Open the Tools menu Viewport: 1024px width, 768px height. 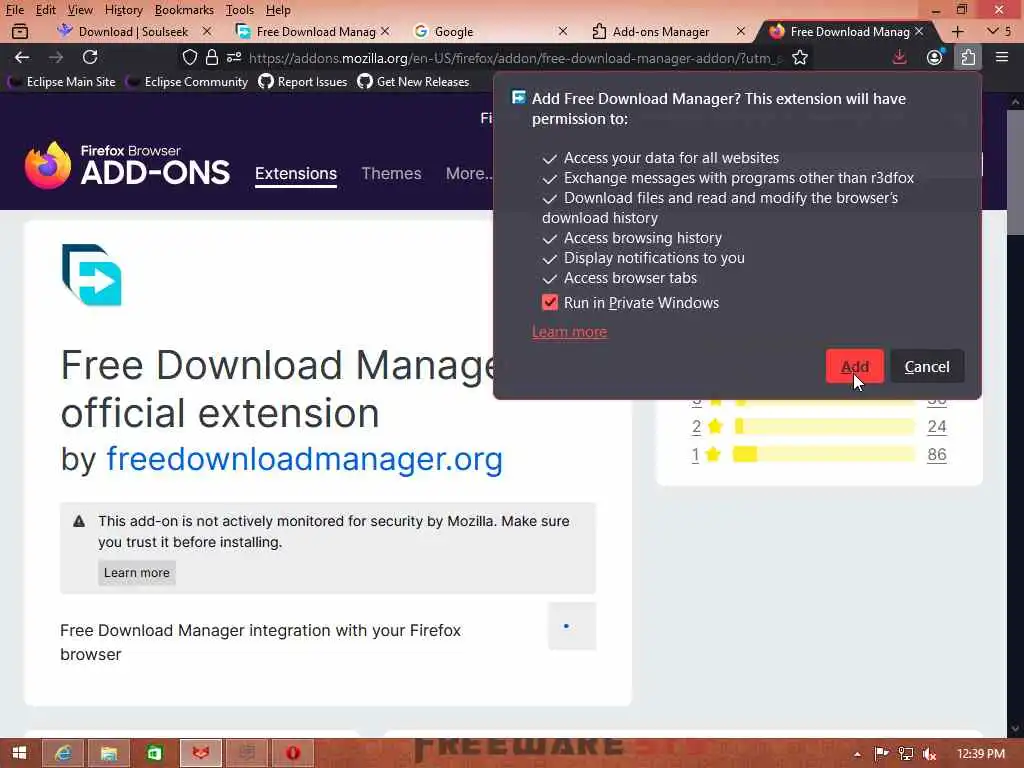point(239,10)
